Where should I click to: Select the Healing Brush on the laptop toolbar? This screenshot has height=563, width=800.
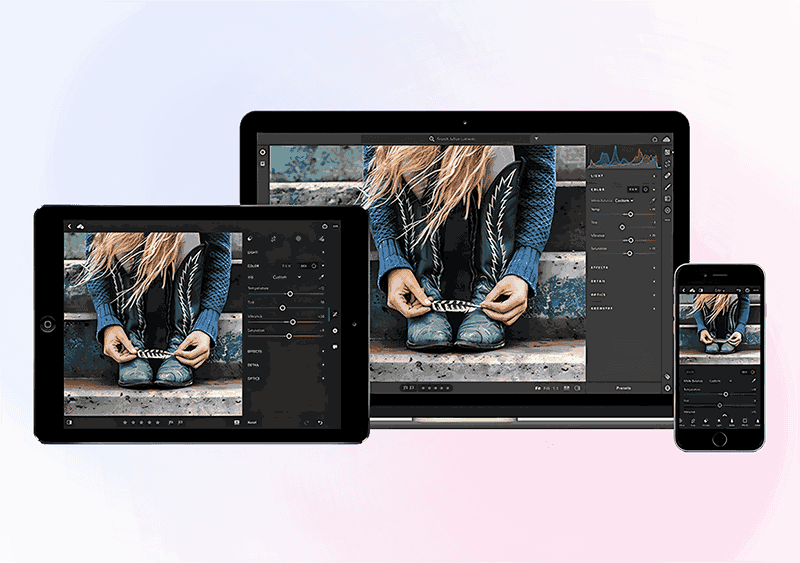click(667, 175)
